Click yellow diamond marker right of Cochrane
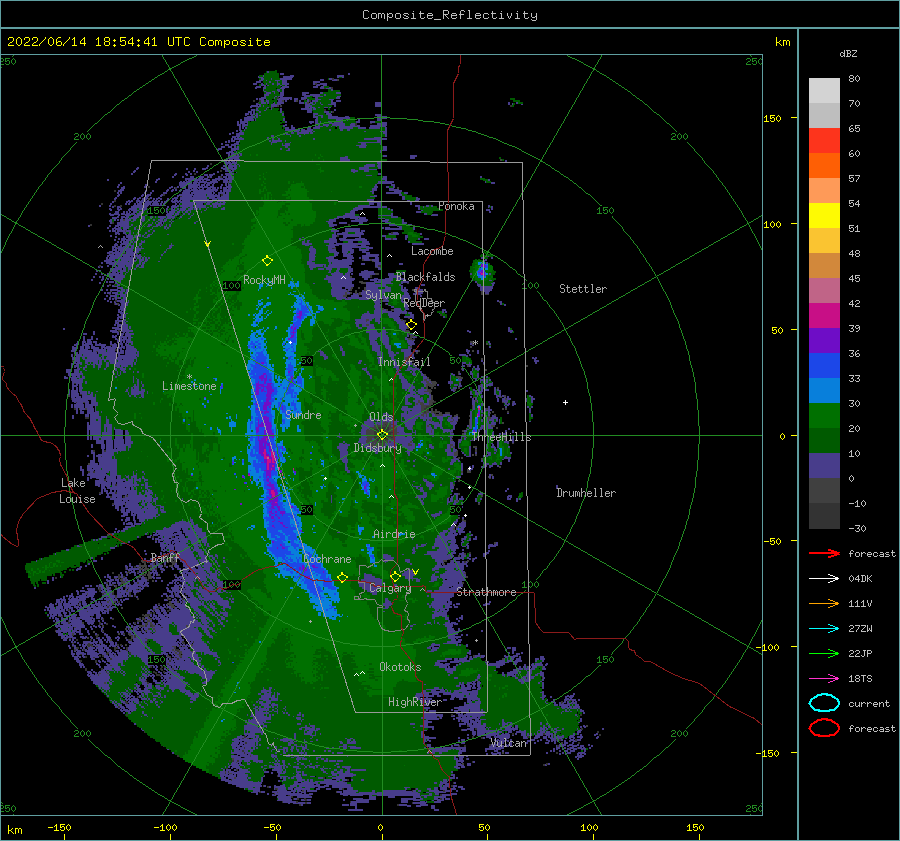The width and height of the screenshot is (900, 841). [342, 577]
